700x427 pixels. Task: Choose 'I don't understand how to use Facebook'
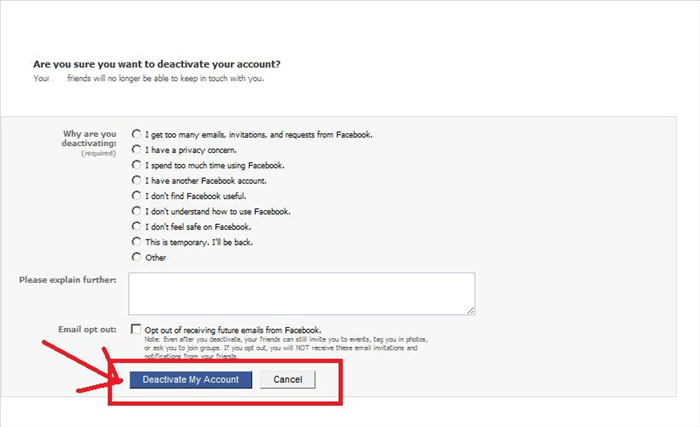136,211
